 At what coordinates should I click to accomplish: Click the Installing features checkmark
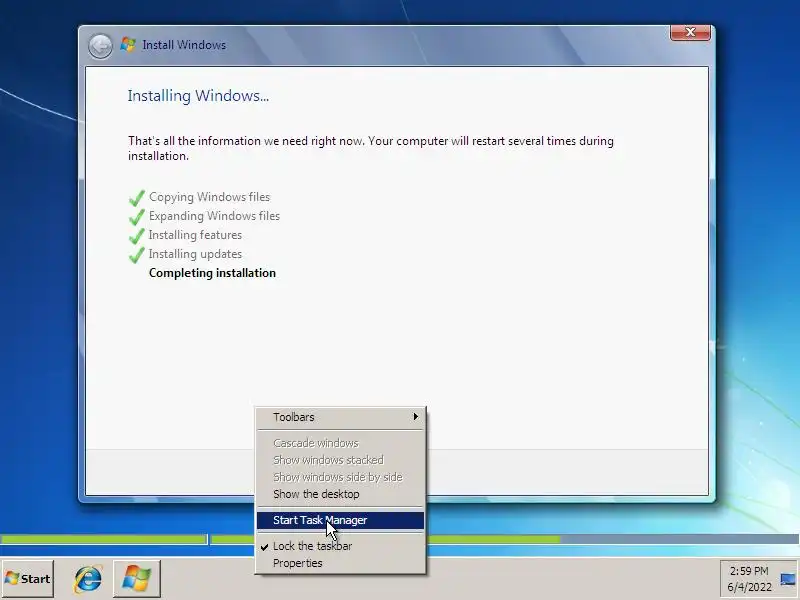coord(137,236)
